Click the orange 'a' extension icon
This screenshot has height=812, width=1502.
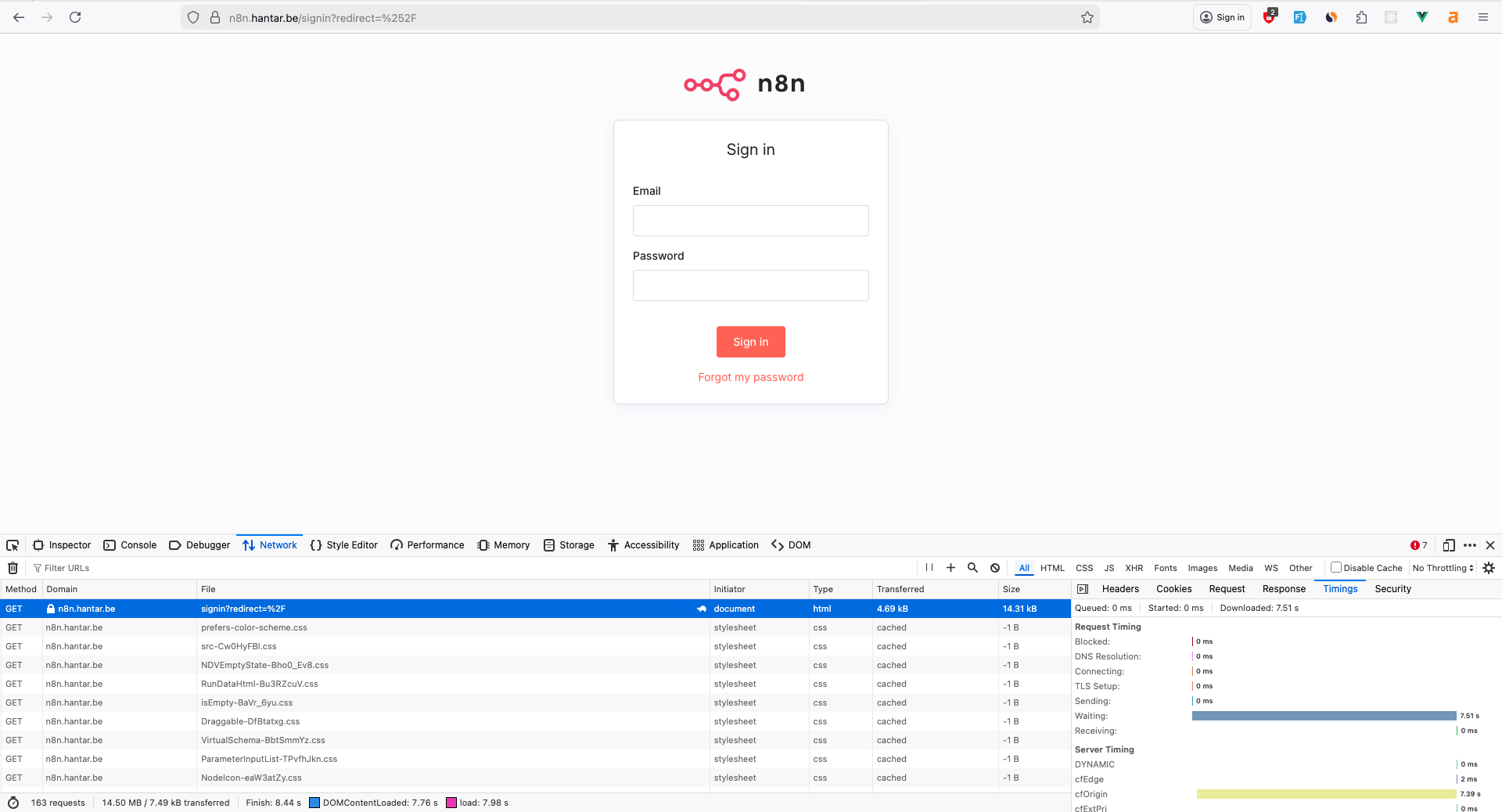click(x=1453, y=17)
